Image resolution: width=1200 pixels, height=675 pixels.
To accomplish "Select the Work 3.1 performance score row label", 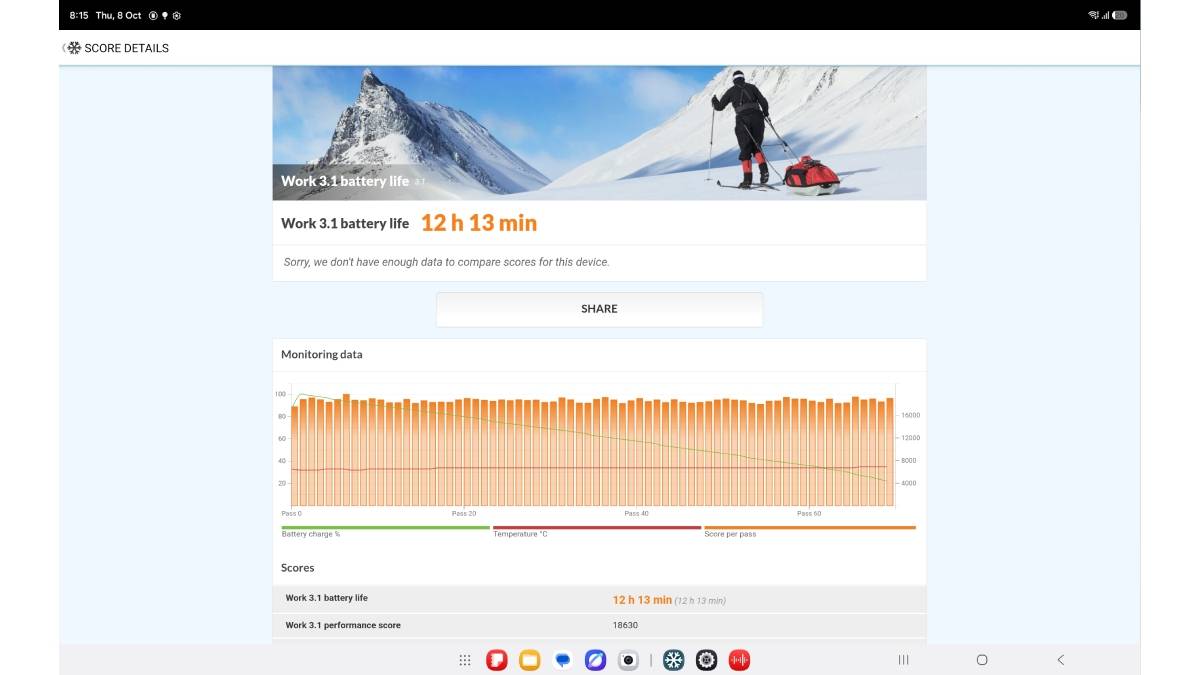I will 343,625.
